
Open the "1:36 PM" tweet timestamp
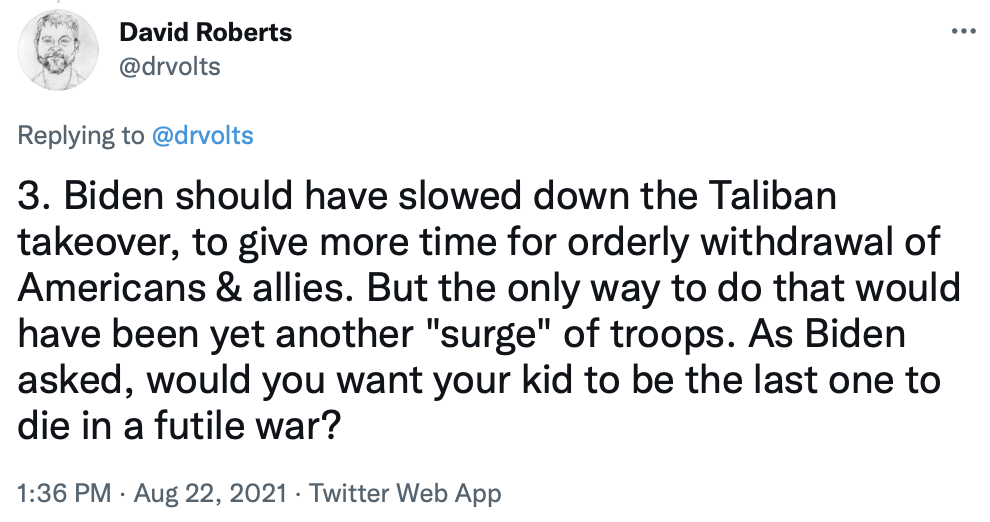[58, 493]
